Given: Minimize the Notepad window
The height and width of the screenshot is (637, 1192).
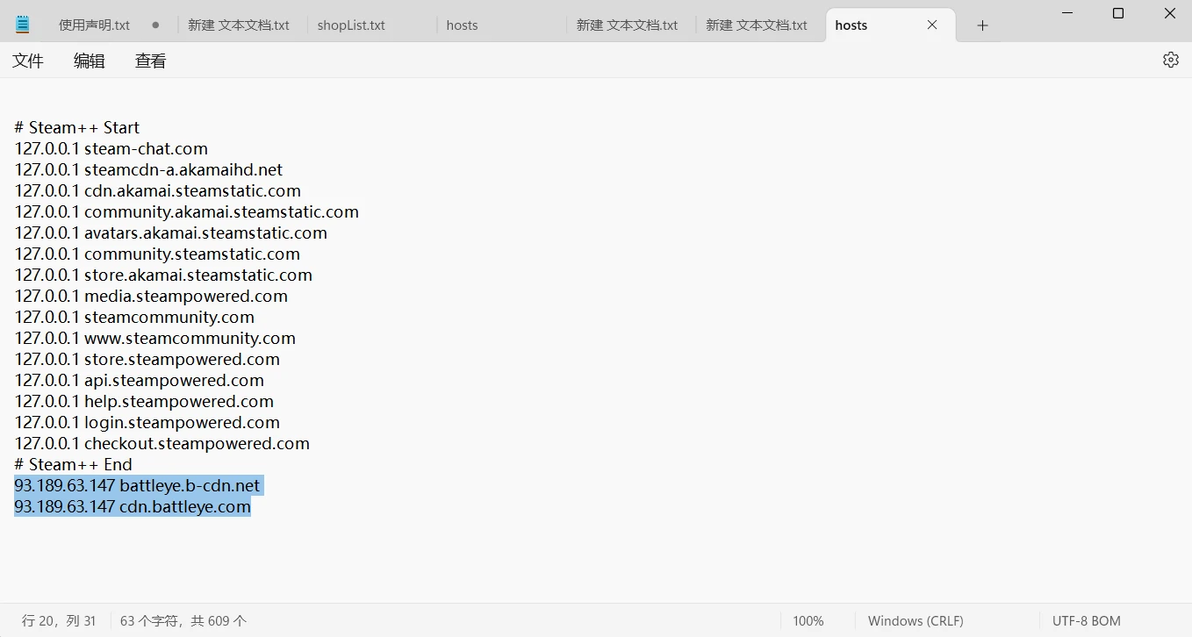Looking at the screenshot, I should click(1067, 13).
